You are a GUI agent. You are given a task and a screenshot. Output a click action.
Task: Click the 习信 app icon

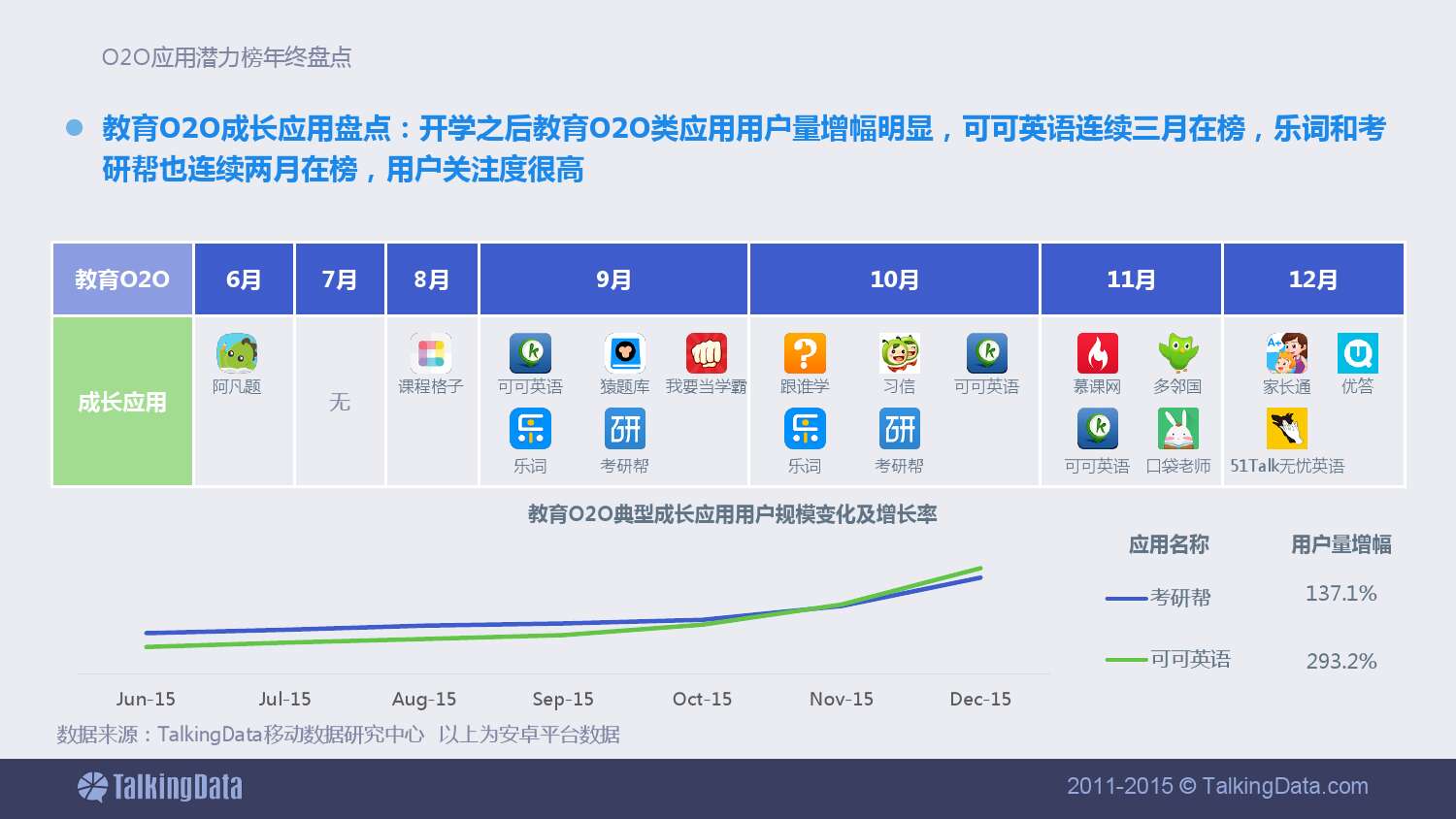pos(900,353)
